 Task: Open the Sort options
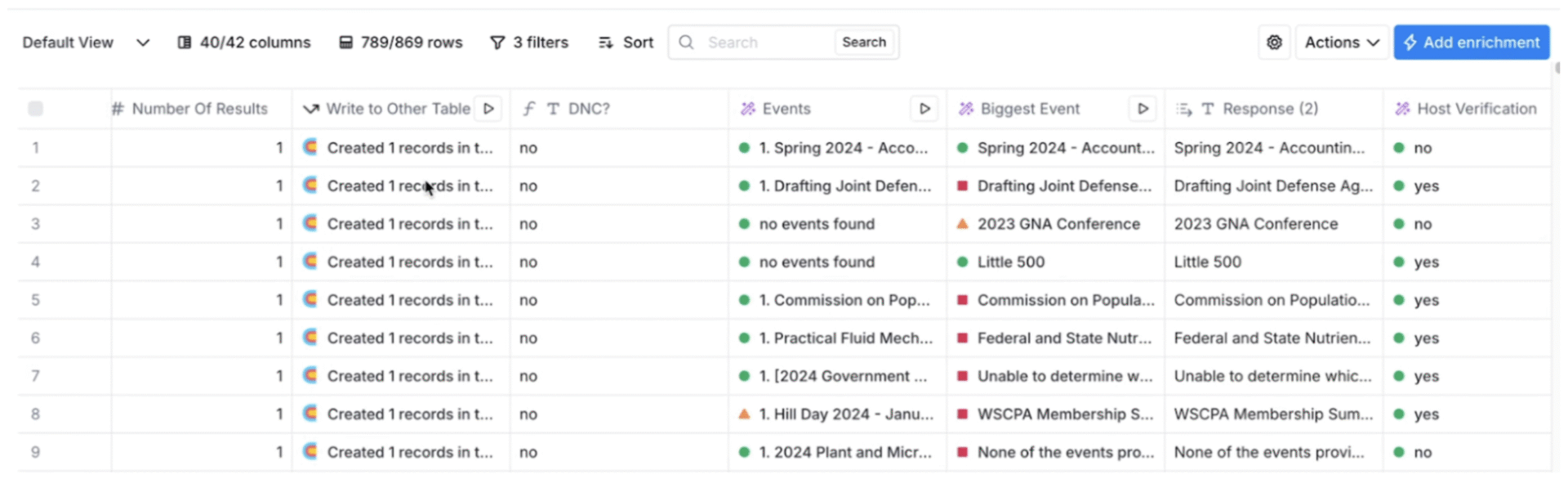click(626, 43)
